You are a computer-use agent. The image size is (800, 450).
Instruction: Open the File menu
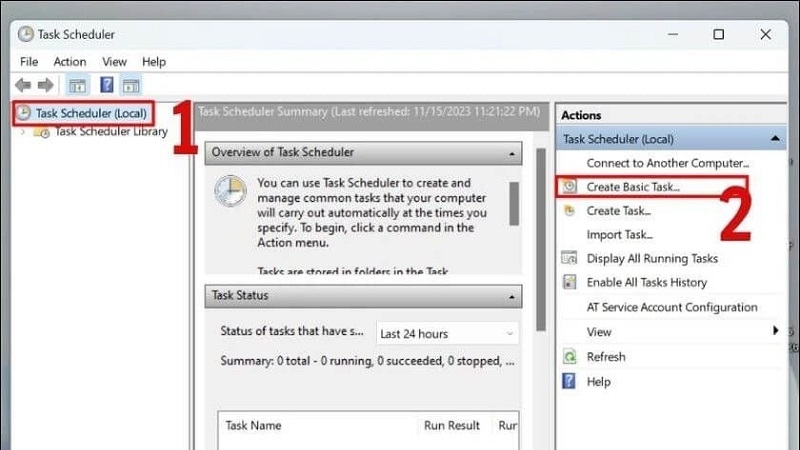[29, 62]
